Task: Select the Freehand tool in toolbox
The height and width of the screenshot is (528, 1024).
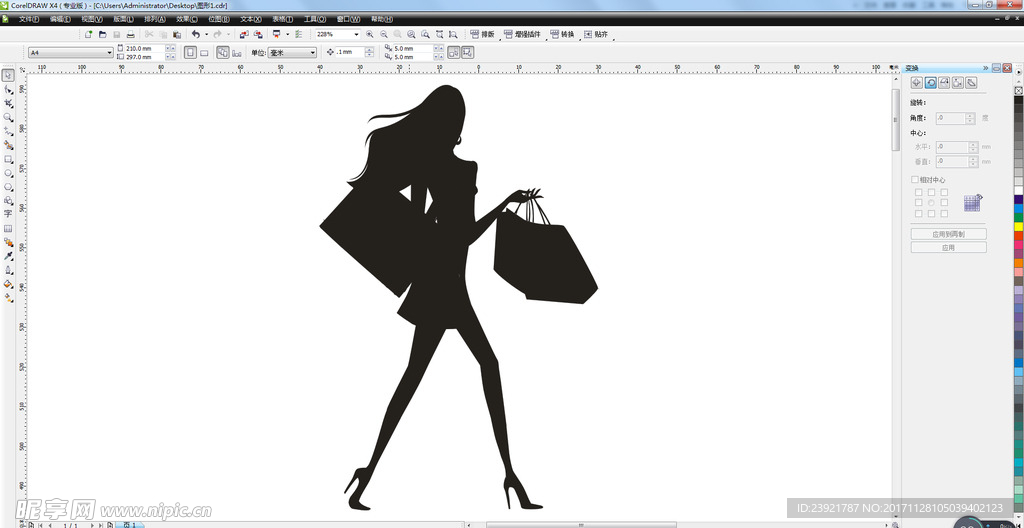Action: (x=8, y=131)
